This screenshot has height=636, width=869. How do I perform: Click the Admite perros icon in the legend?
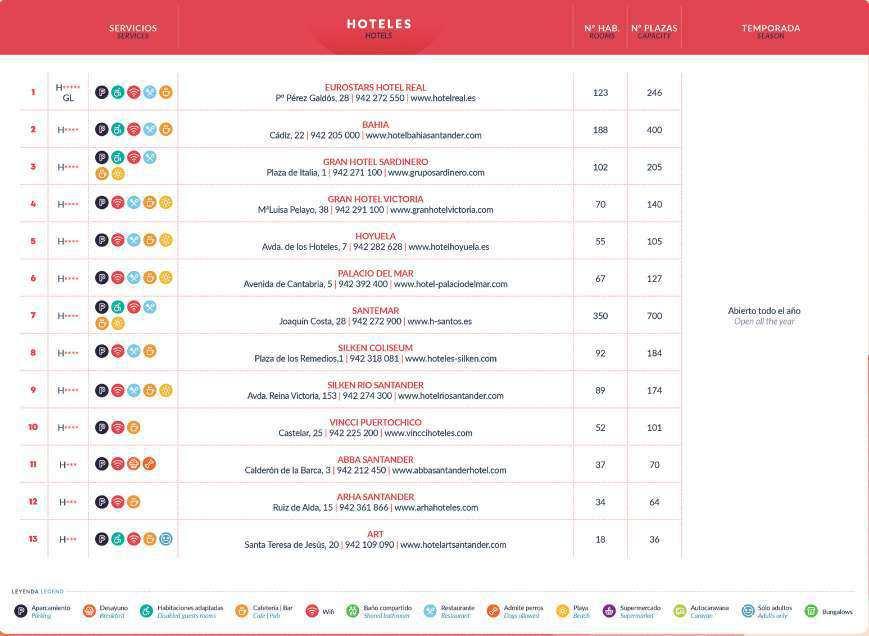(x=493, y=611)
